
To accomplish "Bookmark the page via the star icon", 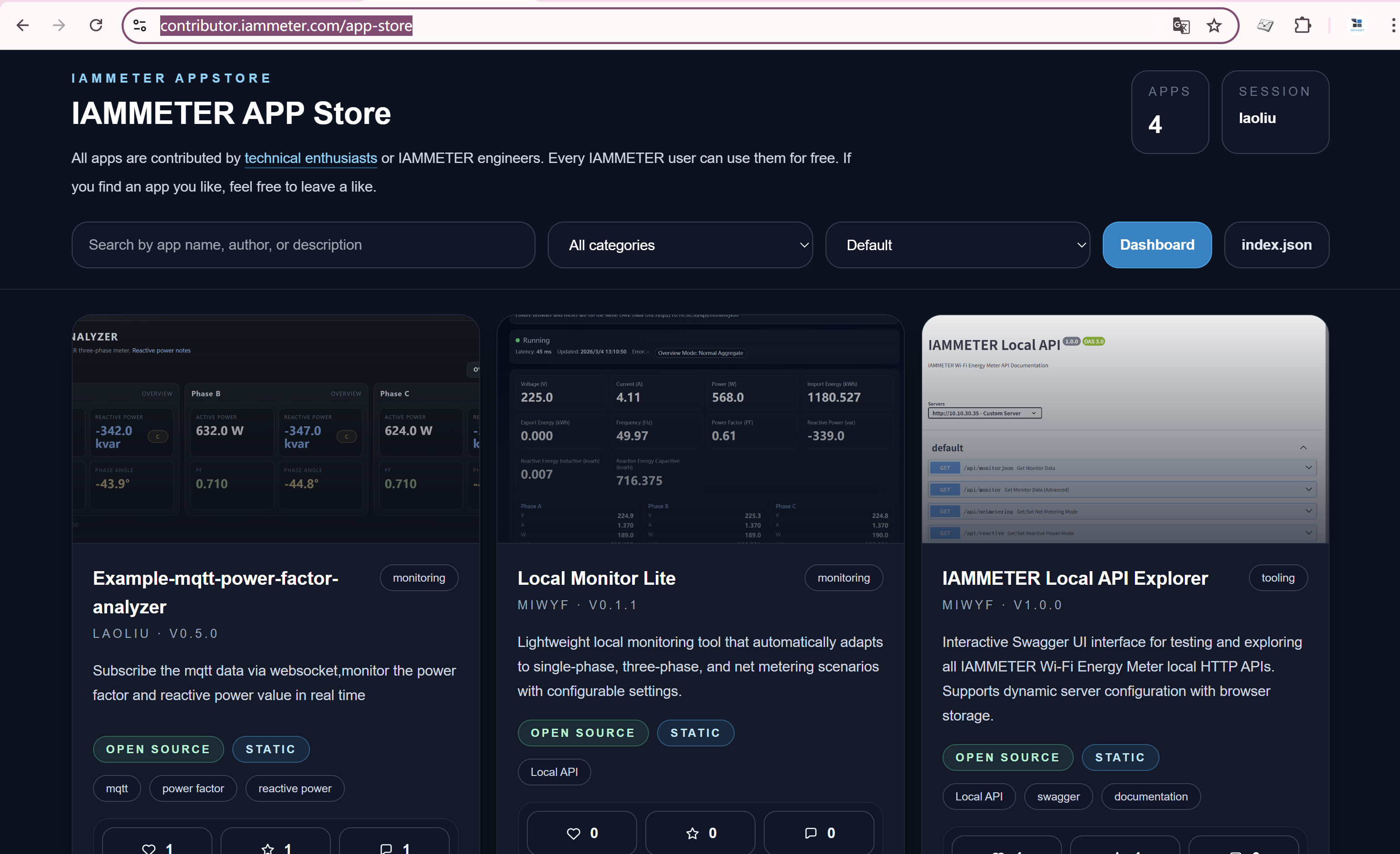I will coord(1213,25).
